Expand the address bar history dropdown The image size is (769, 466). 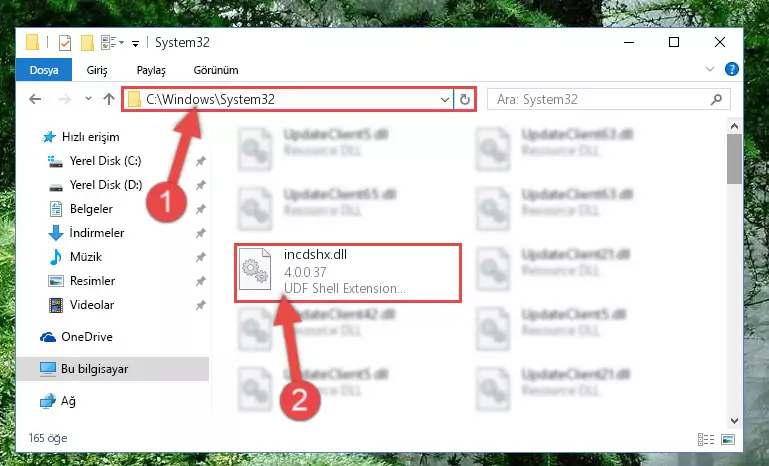pyautogui.click(x=444, y=100)
